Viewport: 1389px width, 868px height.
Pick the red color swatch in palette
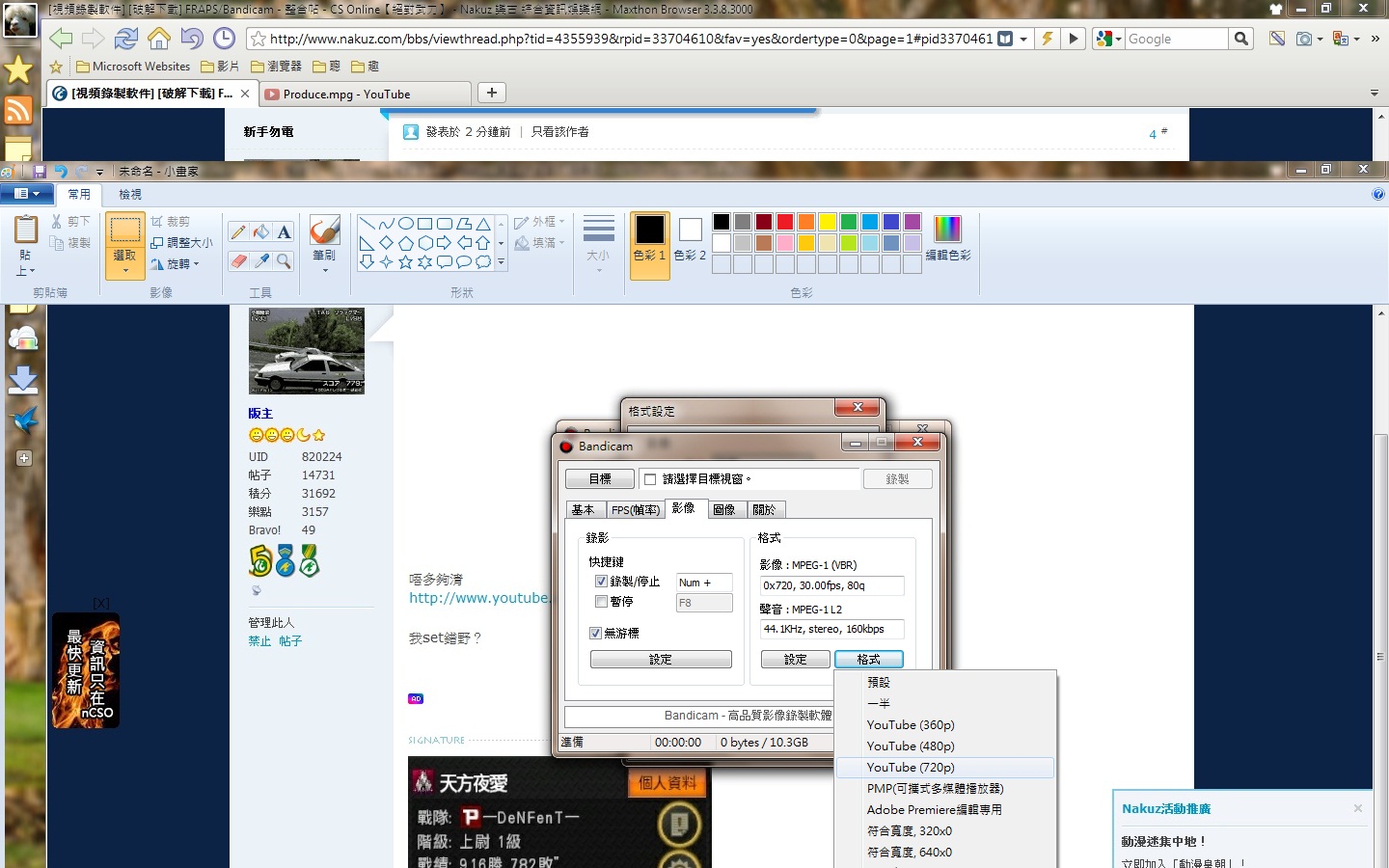pyautogui.click(x=785, y=222)
